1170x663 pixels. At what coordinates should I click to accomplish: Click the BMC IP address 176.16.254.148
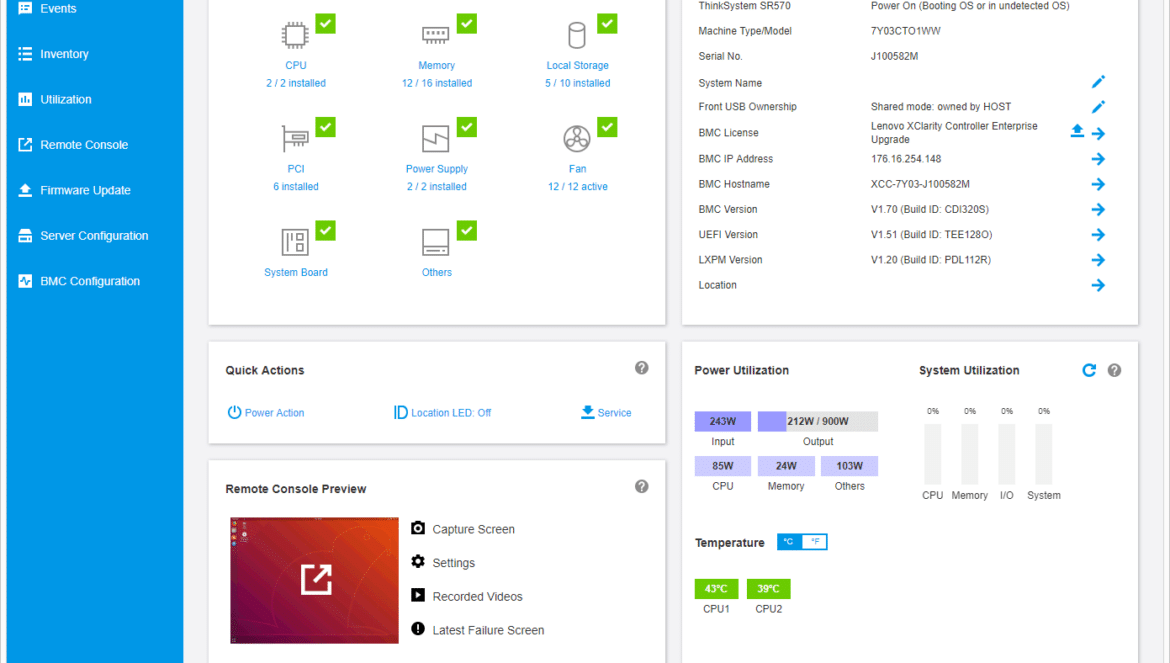point(906,159)
